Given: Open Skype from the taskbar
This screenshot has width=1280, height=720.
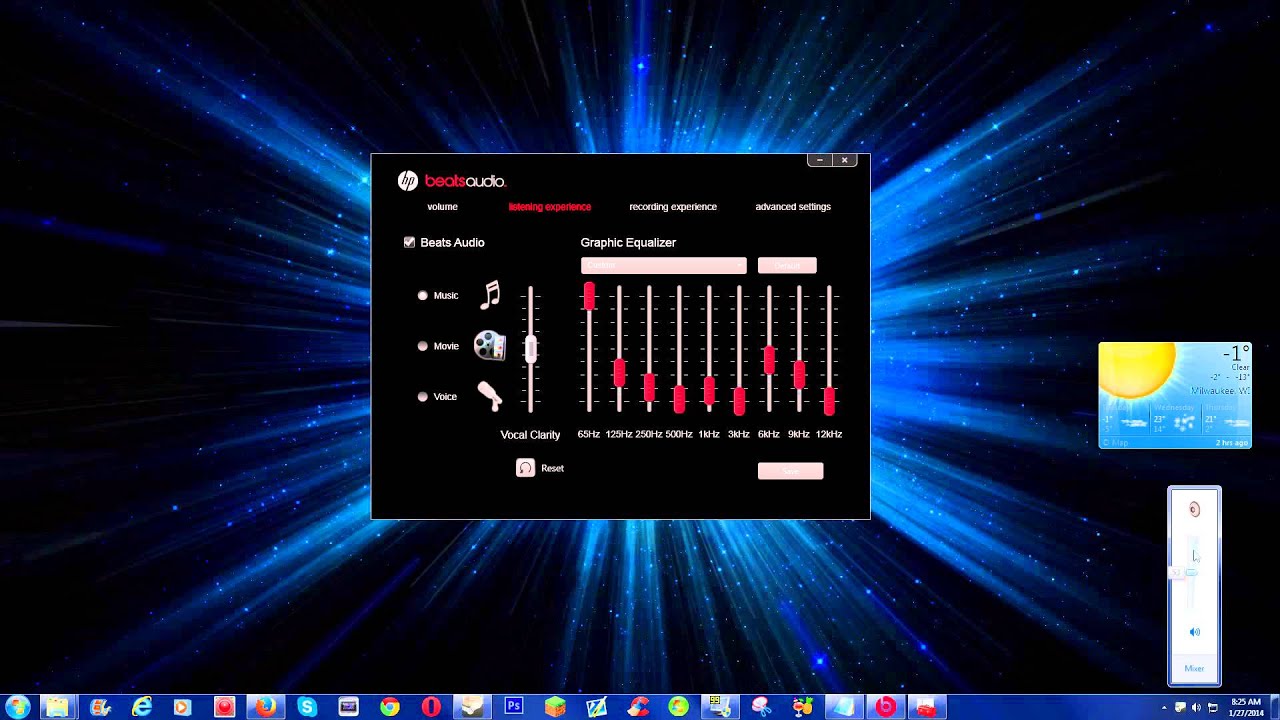Looking at the screenshot, I should [307, 707].
